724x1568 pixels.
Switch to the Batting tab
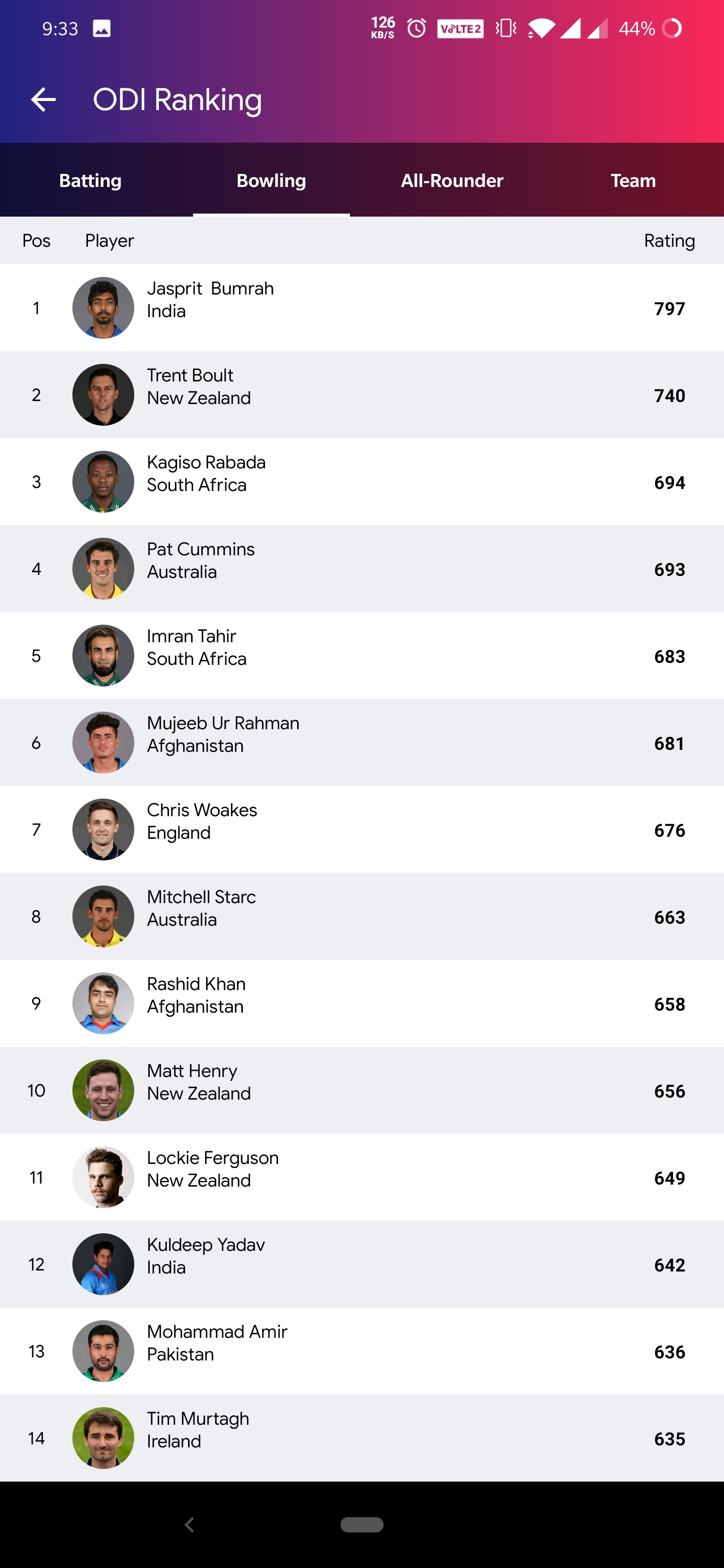[x=90, y=181]
